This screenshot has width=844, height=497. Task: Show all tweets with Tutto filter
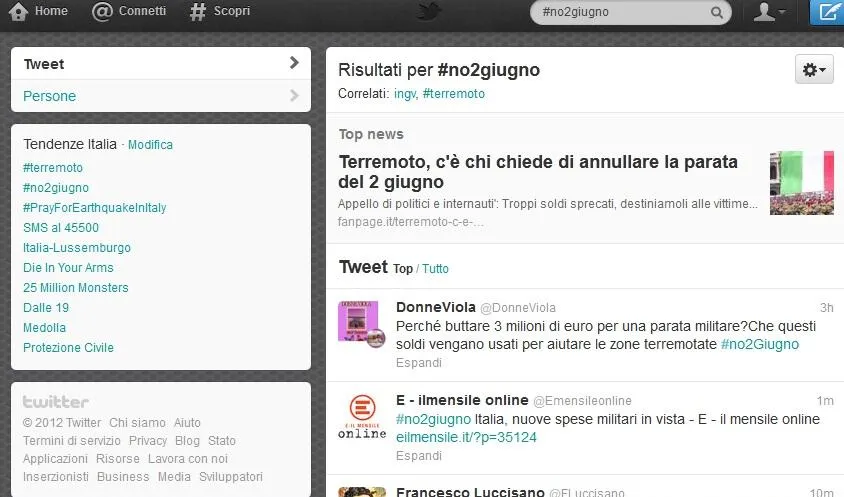[435, 269]
